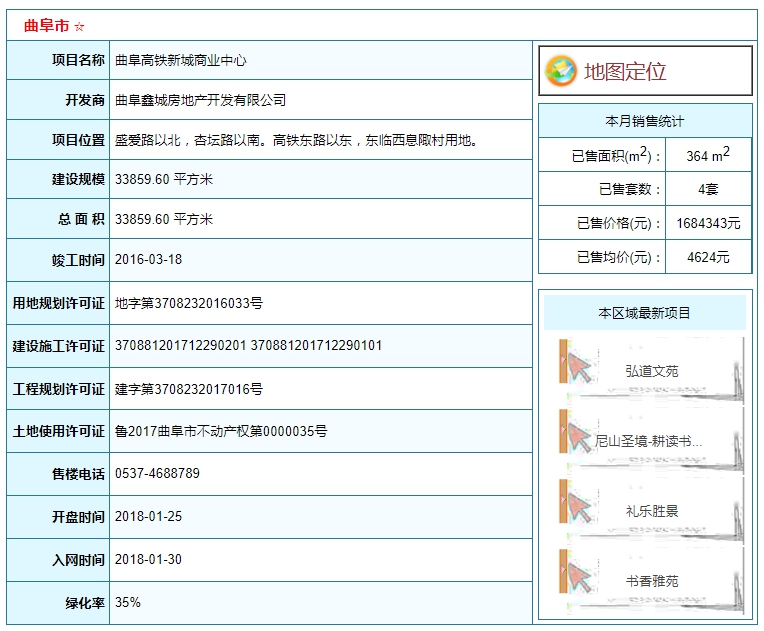Open the 弘道文苑 project link
Viewport: 764px width, 631px height.
(651, 371)
